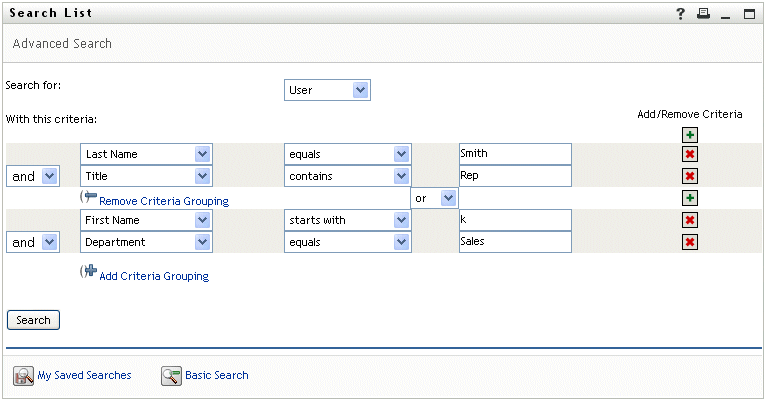This screenshot has height=400, width=765.
Task: Click the top green plus add criteria icon
Action: click(x=690, y=135)
